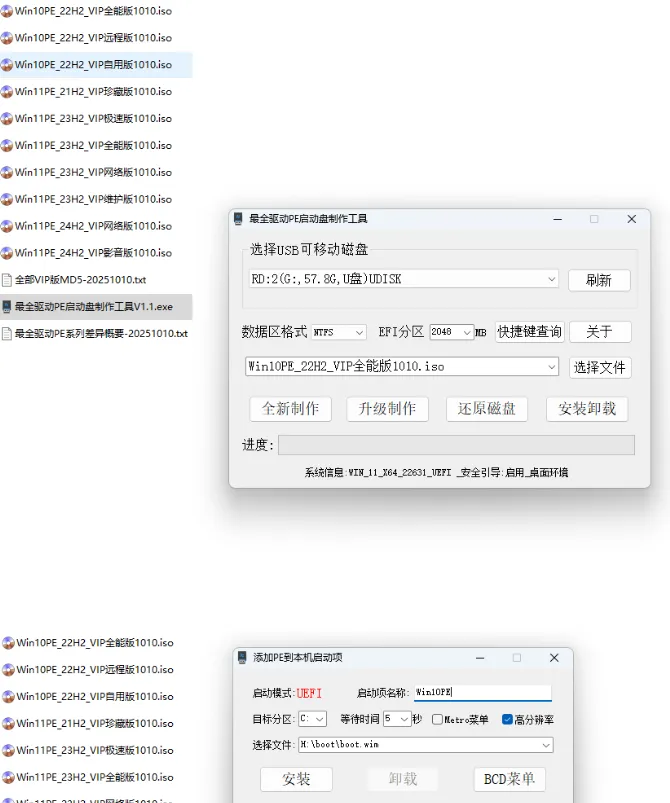670x803 pixels.
Task: Click the 还原磁盘 restore disk button
Action: (x=487, y=409)
